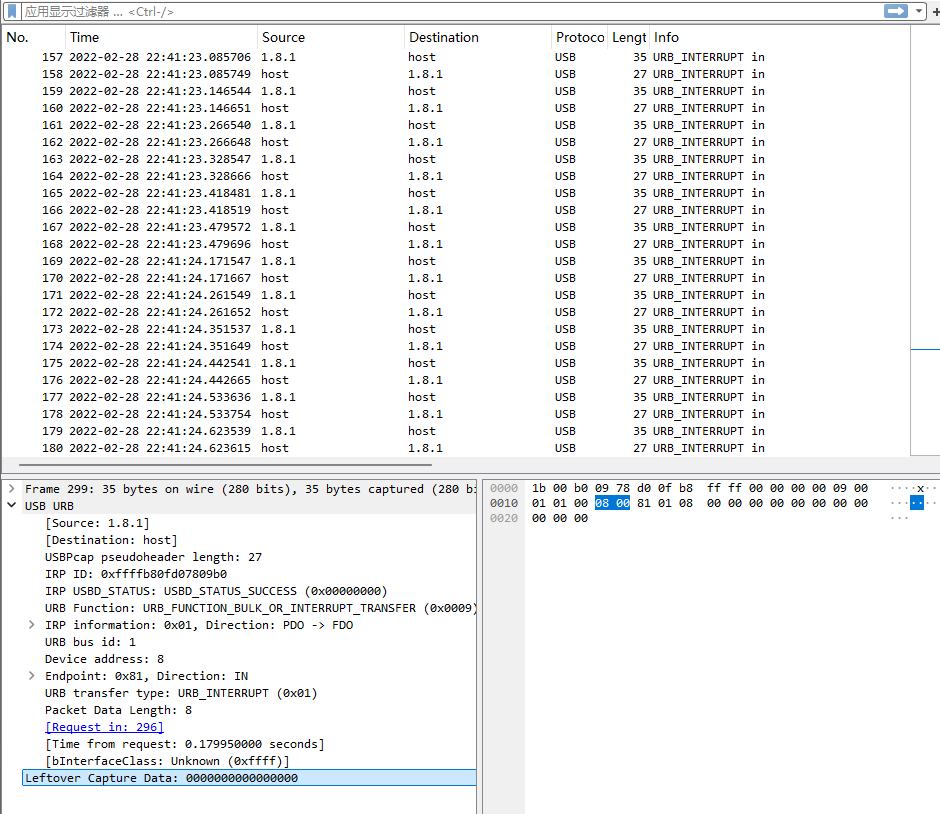Type in the display filter input field
The width and height of the screenshot is (940, 814).
pos(450,11)
